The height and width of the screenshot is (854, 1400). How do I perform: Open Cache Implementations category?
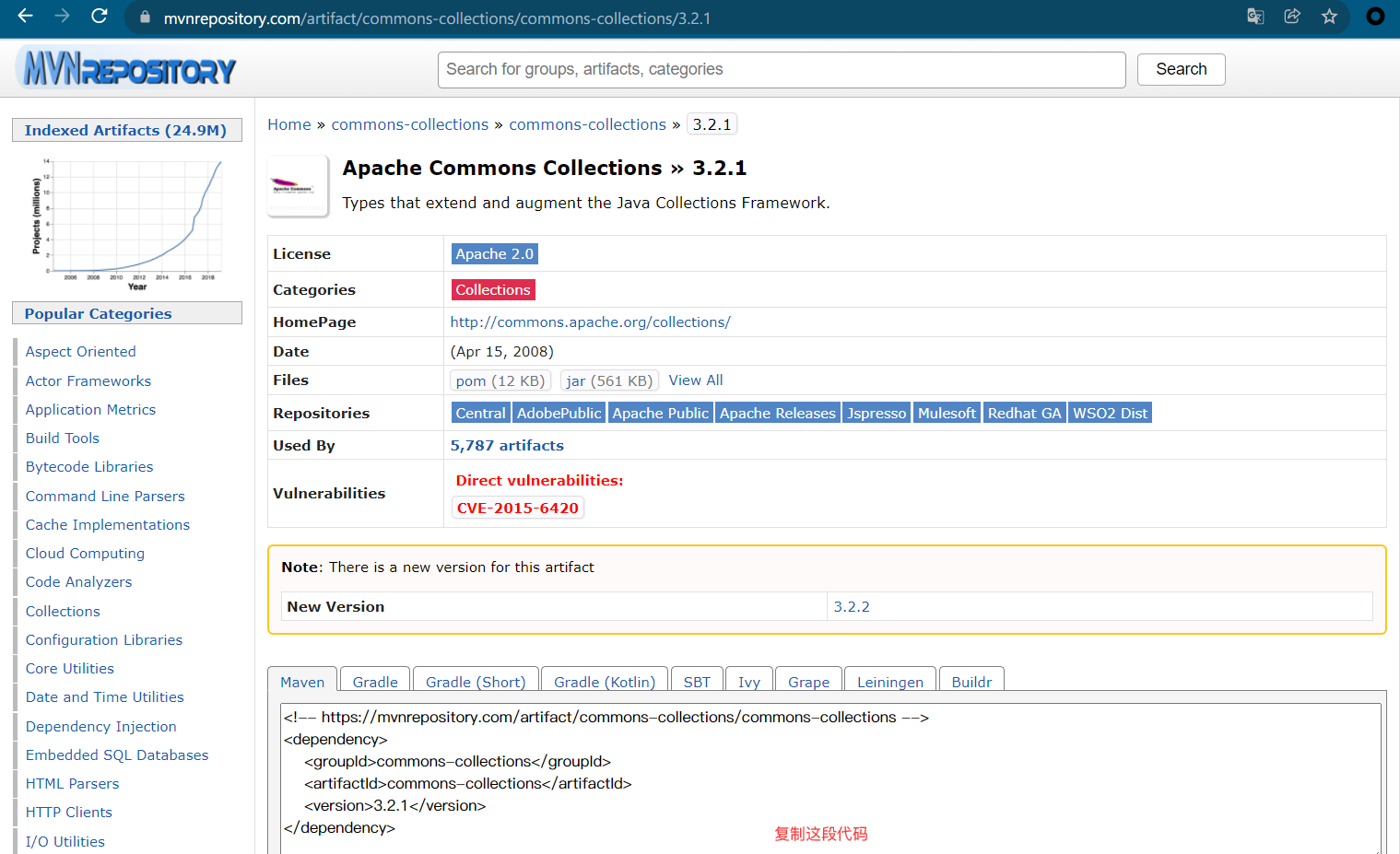point(108,525)
